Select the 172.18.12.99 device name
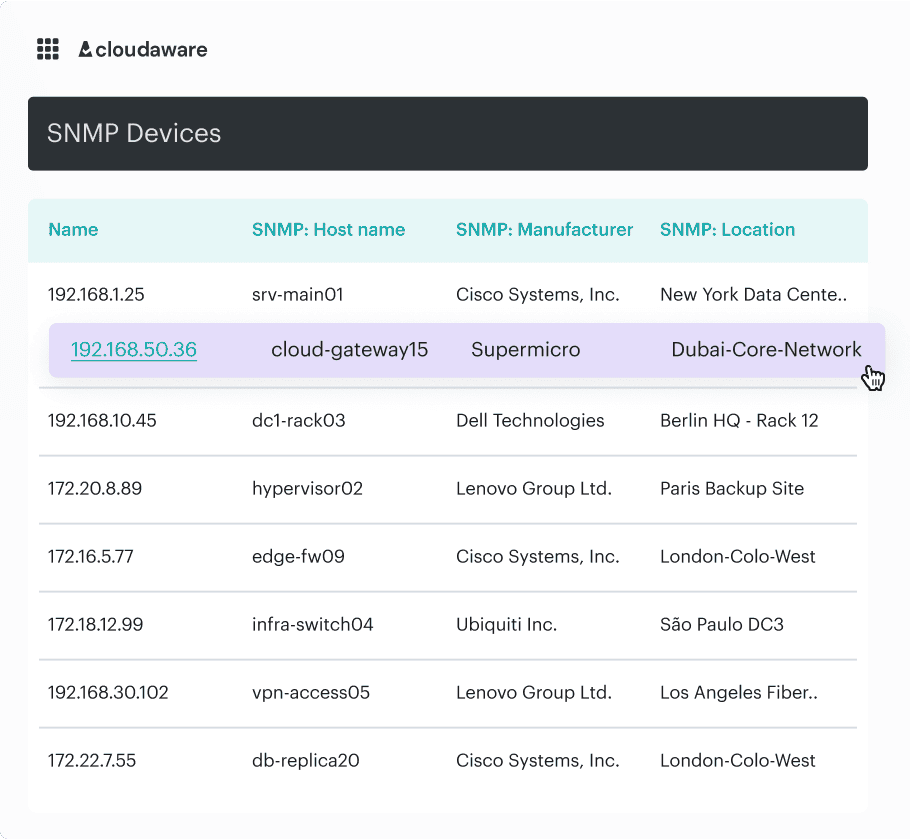The height and width of the screenshot is (839, 910). [95, 624]
